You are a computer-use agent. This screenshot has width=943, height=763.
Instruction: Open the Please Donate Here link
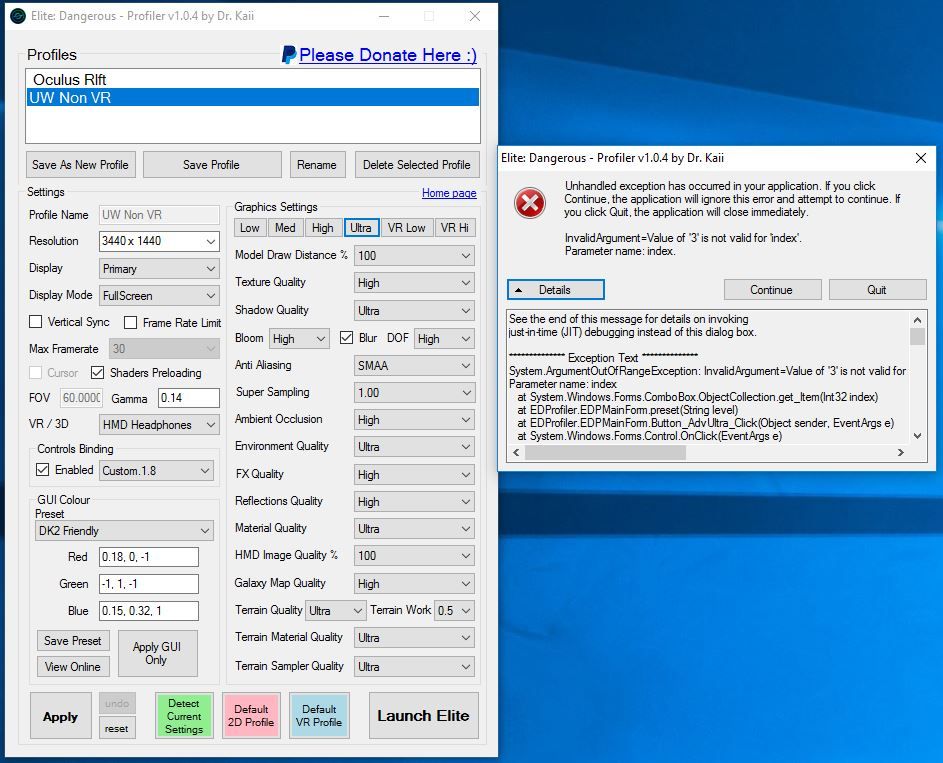388,55
